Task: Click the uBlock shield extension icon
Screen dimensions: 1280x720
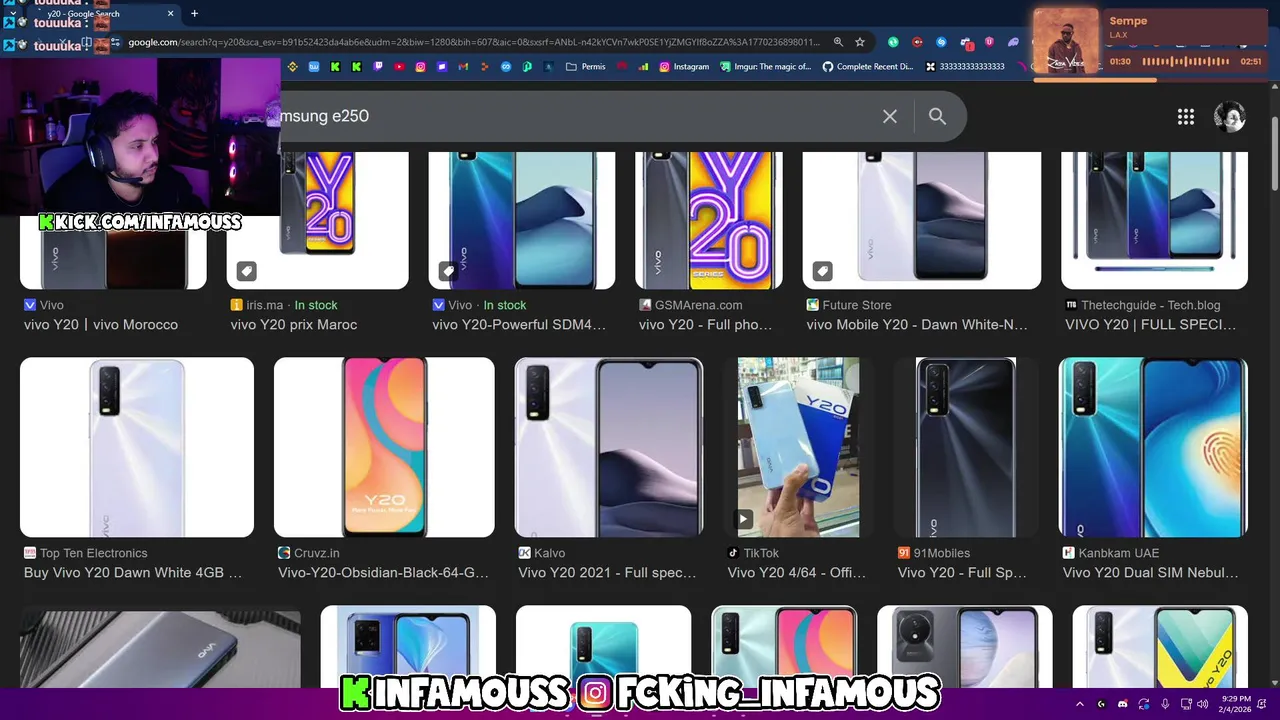Action: coord(990,42)
